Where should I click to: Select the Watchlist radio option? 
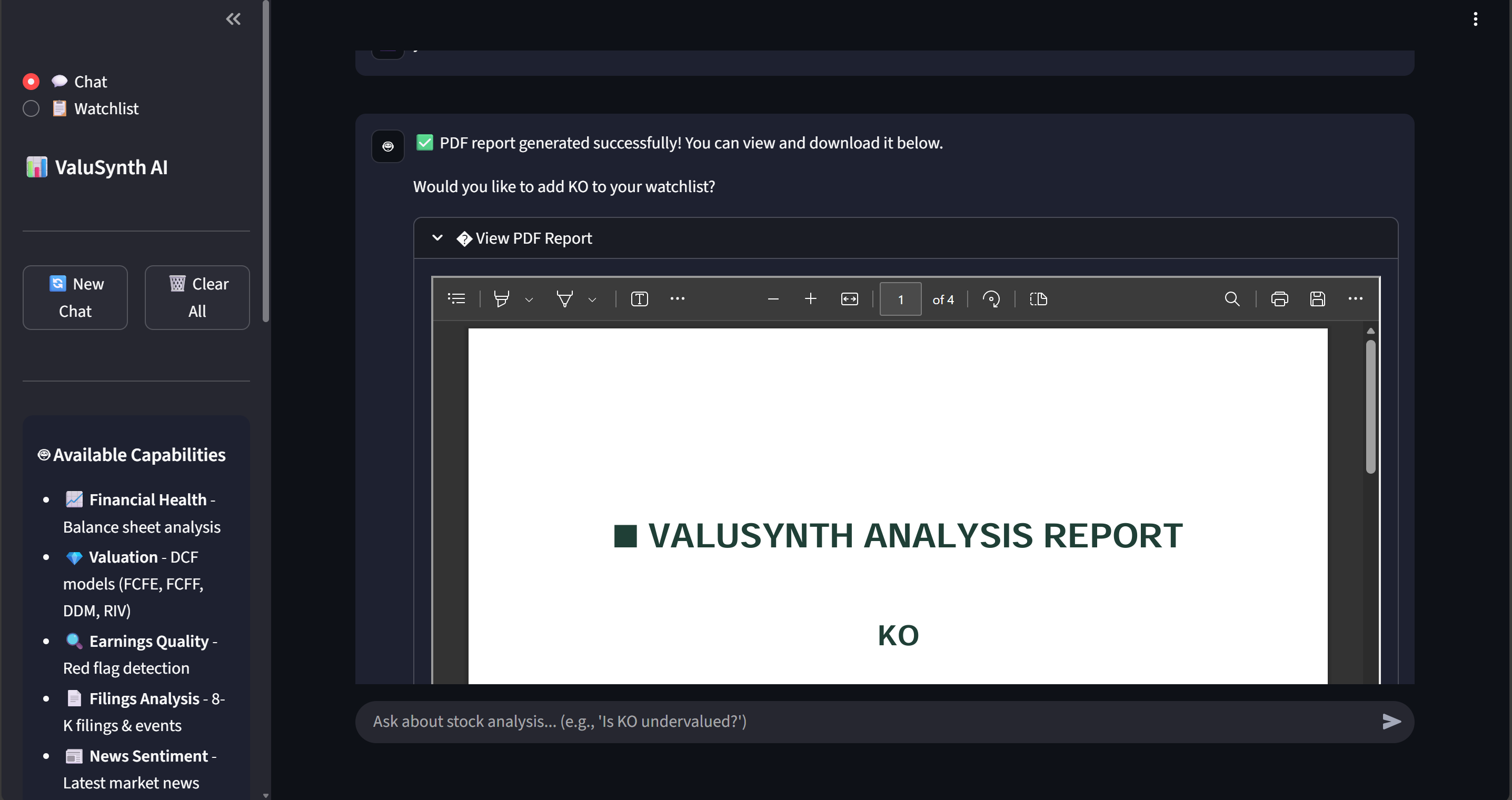click(x=31, y=108)
